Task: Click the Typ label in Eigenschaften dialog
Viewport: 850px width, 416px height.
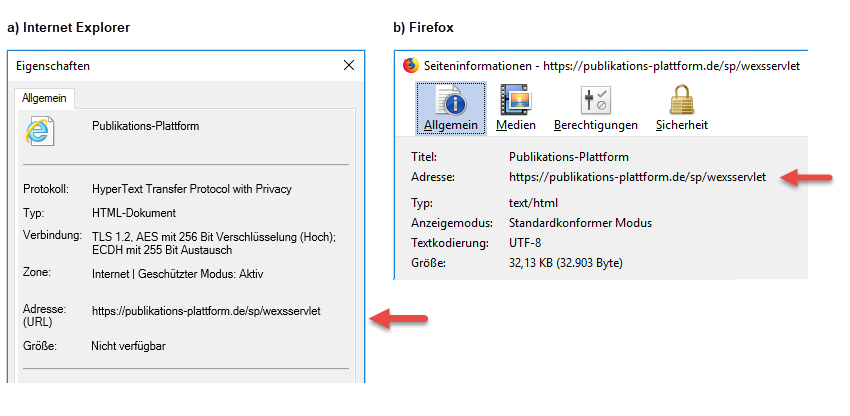Action: [x=33, y=213]
